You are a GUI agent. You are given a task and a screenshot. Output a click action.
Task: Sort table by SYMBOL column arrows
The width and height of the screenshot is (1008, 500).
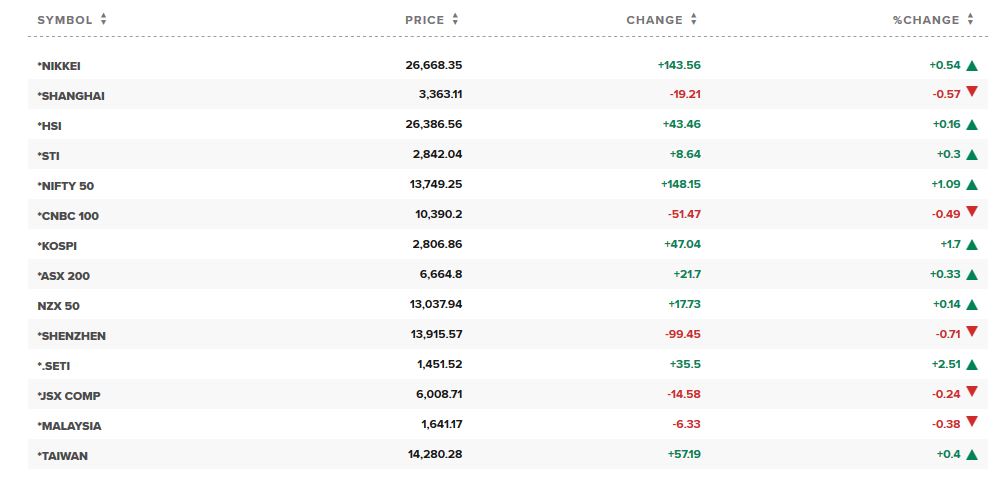click(x=104, y=20)
